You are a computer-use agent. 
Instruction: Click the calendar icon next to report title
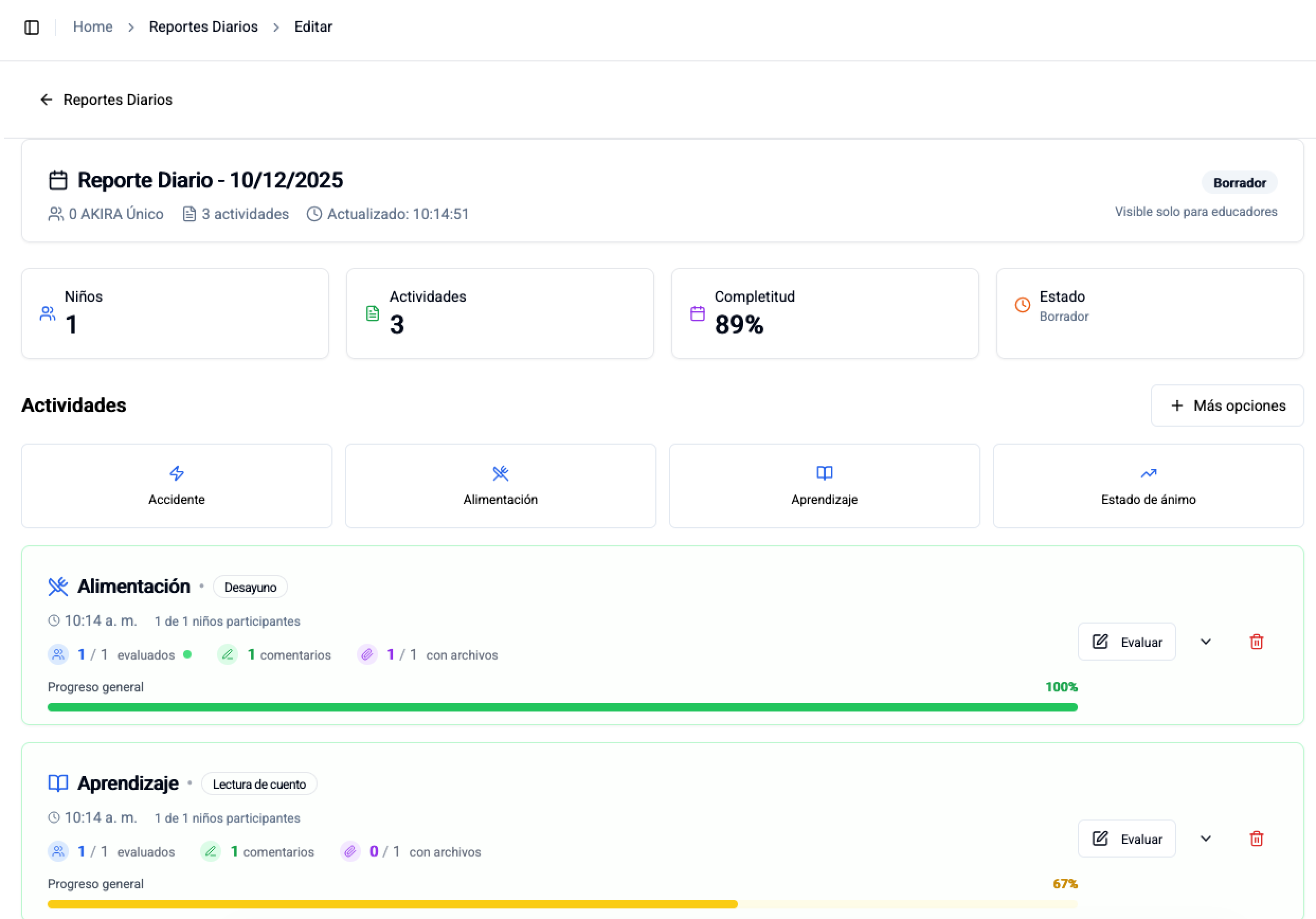coord(58,180)
